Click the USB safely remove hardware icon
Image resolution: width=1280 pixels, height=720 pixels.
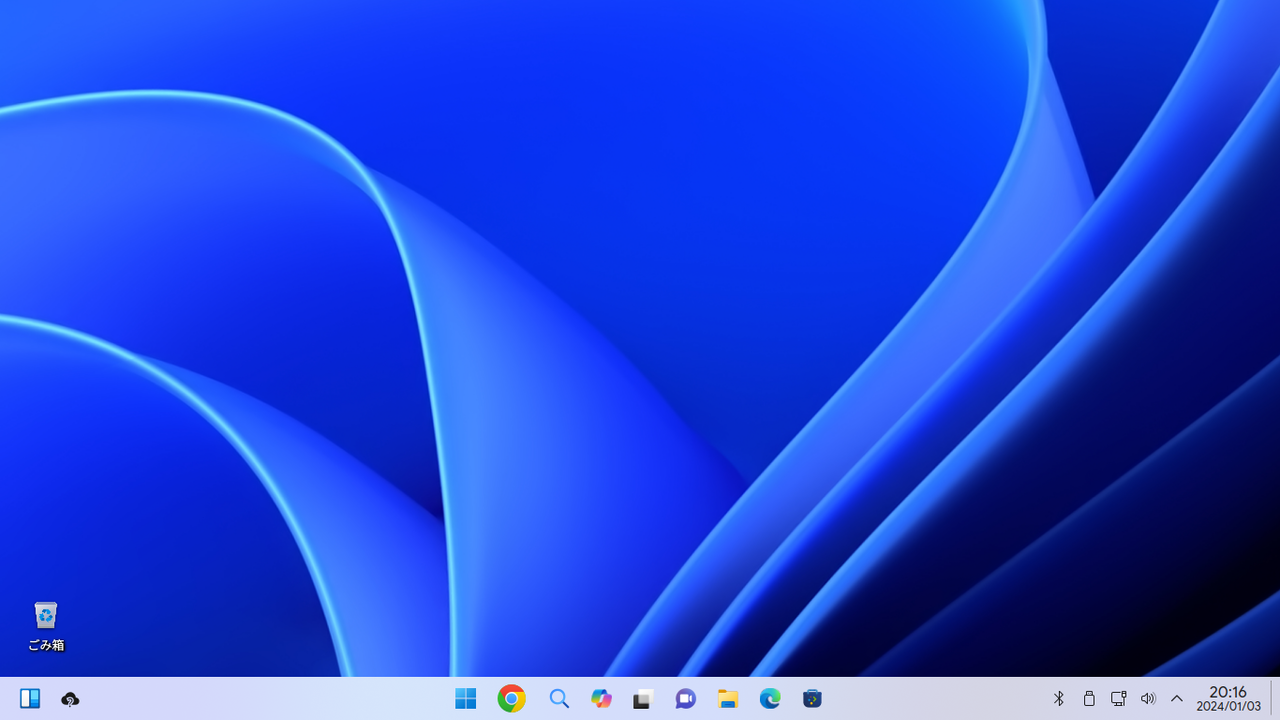[1089, 699]
